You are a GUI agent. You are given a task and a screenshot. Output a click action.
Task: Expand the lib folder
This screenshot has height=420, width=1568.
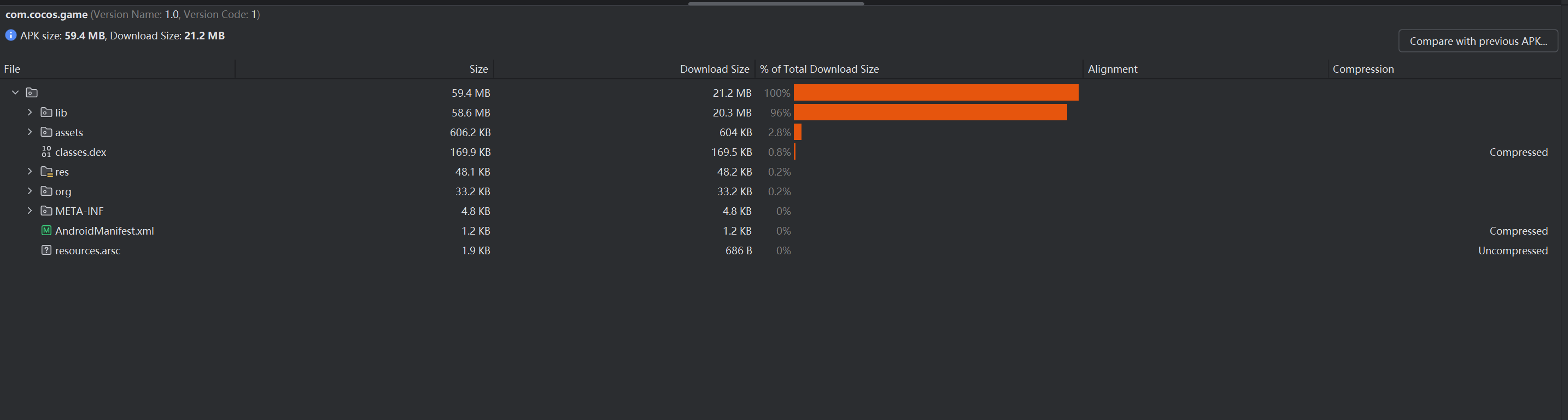[x=29, y=113]
